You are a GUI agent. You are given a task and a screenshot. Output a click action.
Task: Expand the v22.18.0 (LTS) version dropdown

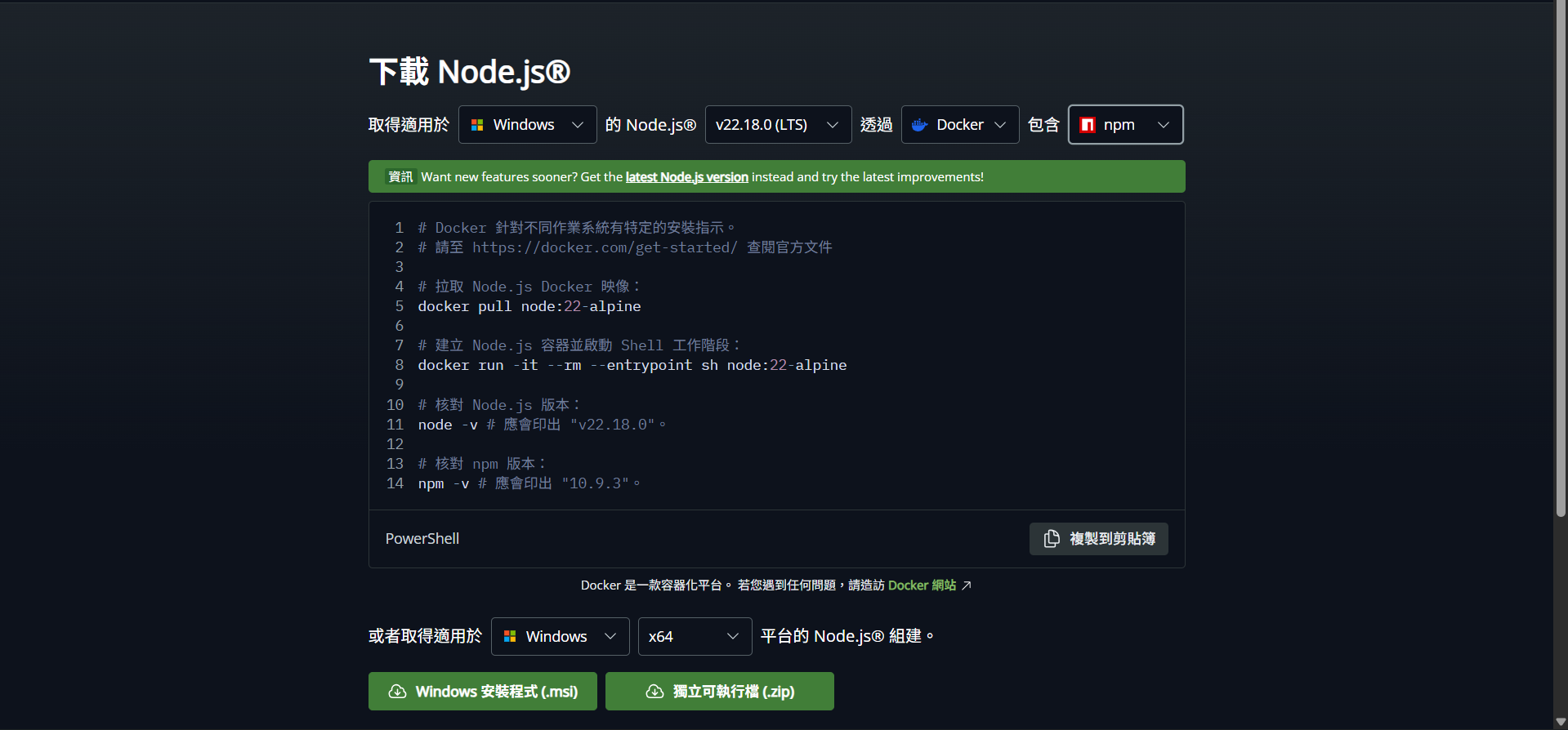pyautogui.click(x=777, y=125)
